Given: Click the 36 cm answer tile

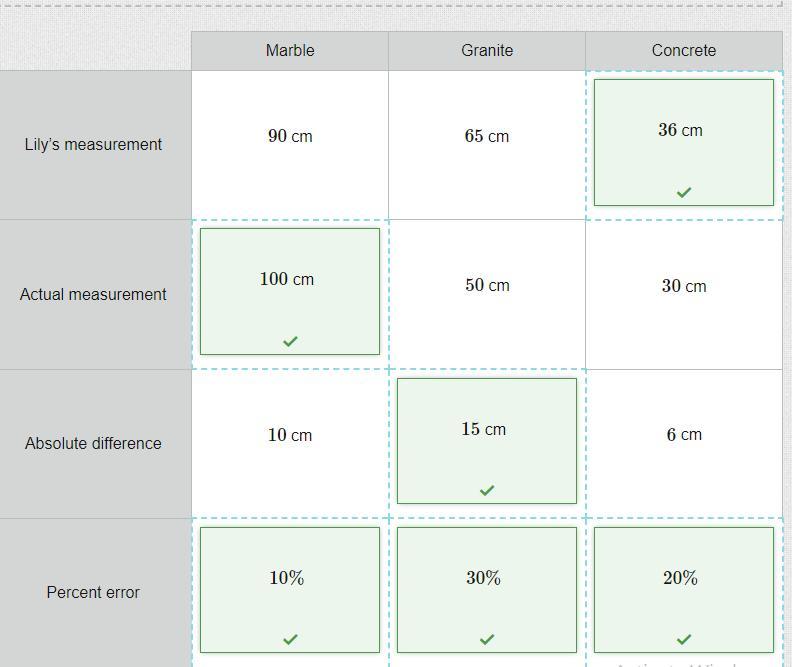Looking at the screenshot, I should tap(684, 142).
